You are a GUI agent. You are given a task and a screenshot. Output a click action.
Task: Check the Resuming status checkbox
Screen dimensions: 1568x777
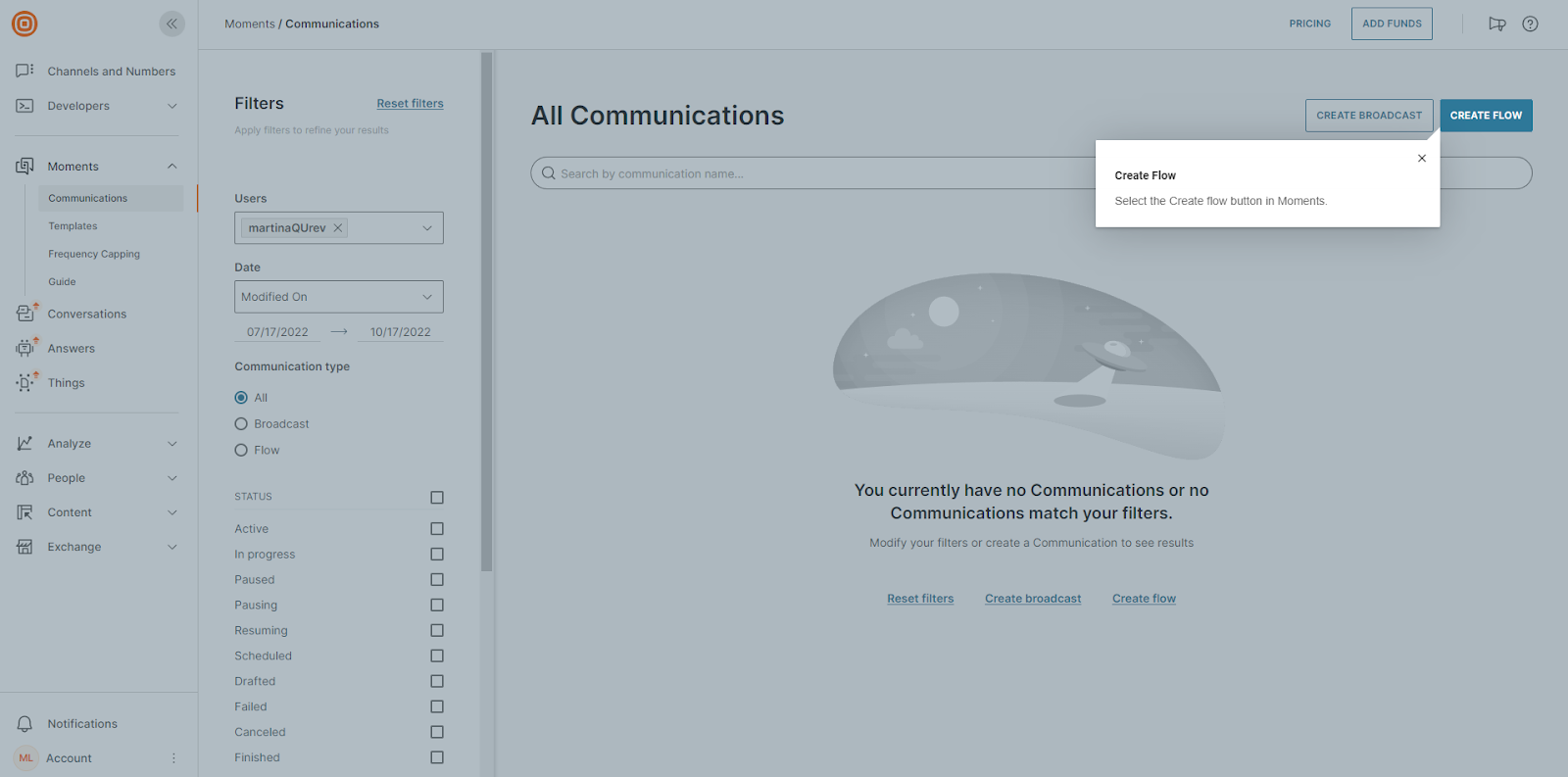437,631
